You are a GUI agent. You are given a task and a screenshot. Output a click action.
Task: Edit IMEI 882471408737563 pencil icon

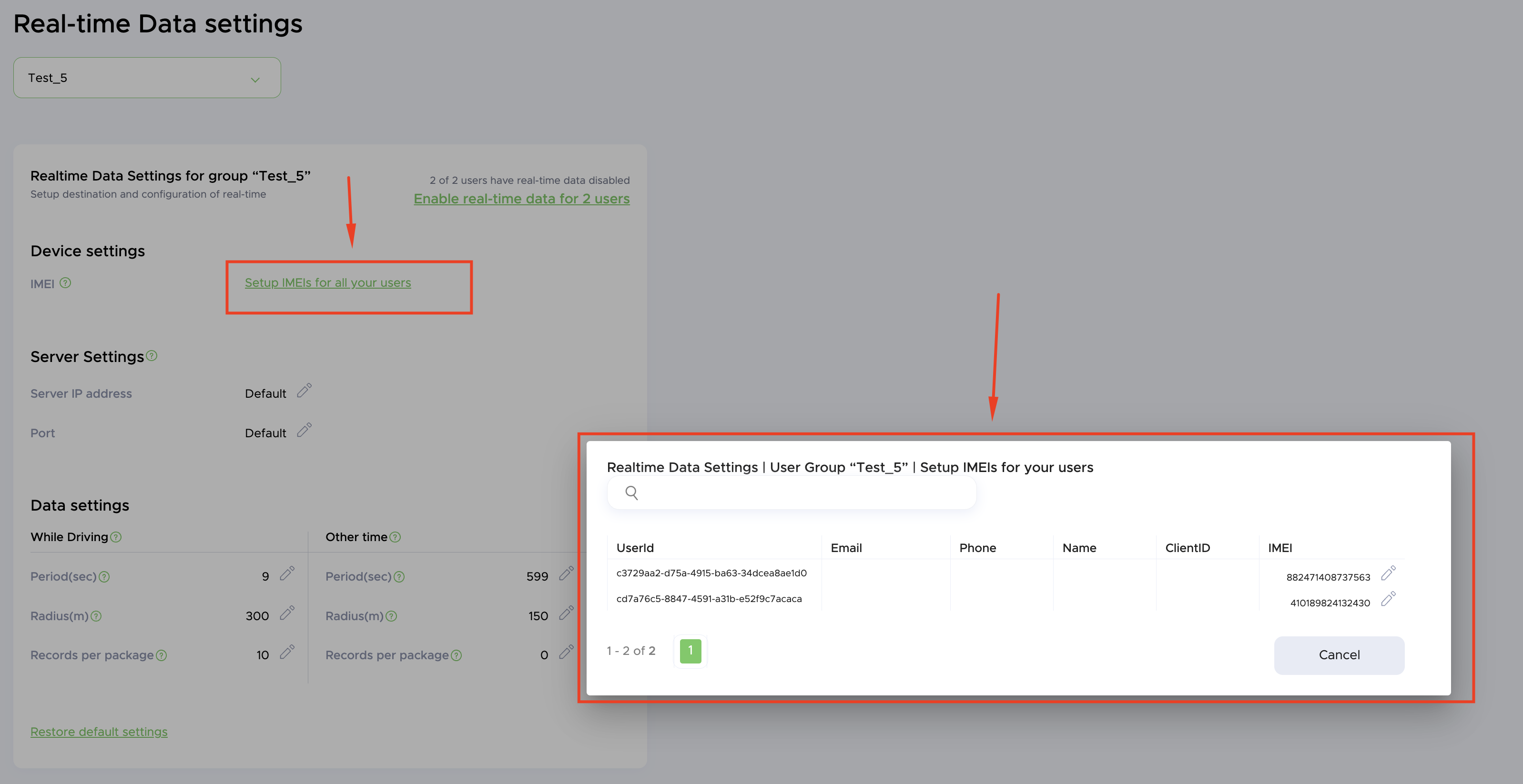1388,573
